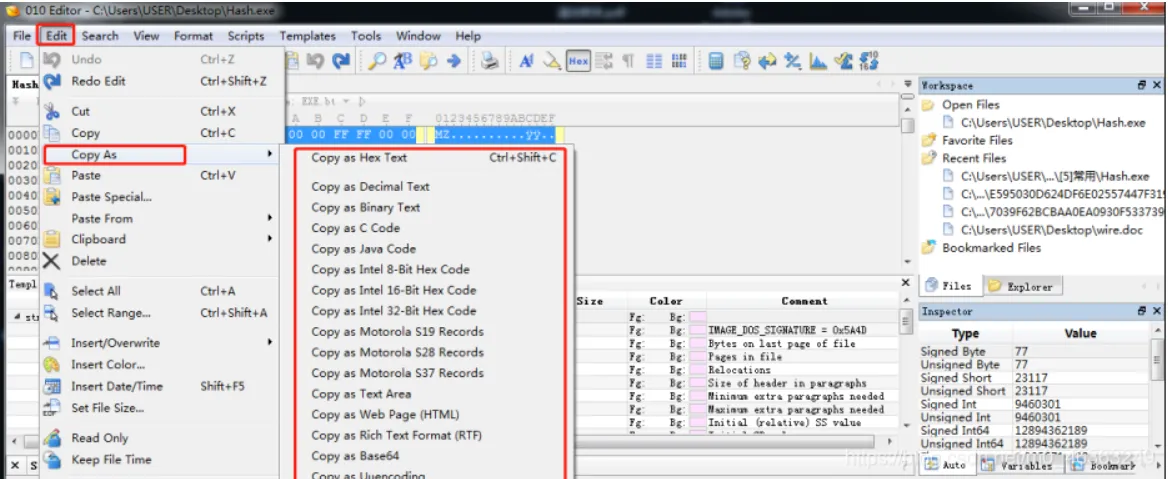Click the Convert arrows toolbar icon

[x=767, y=62]
